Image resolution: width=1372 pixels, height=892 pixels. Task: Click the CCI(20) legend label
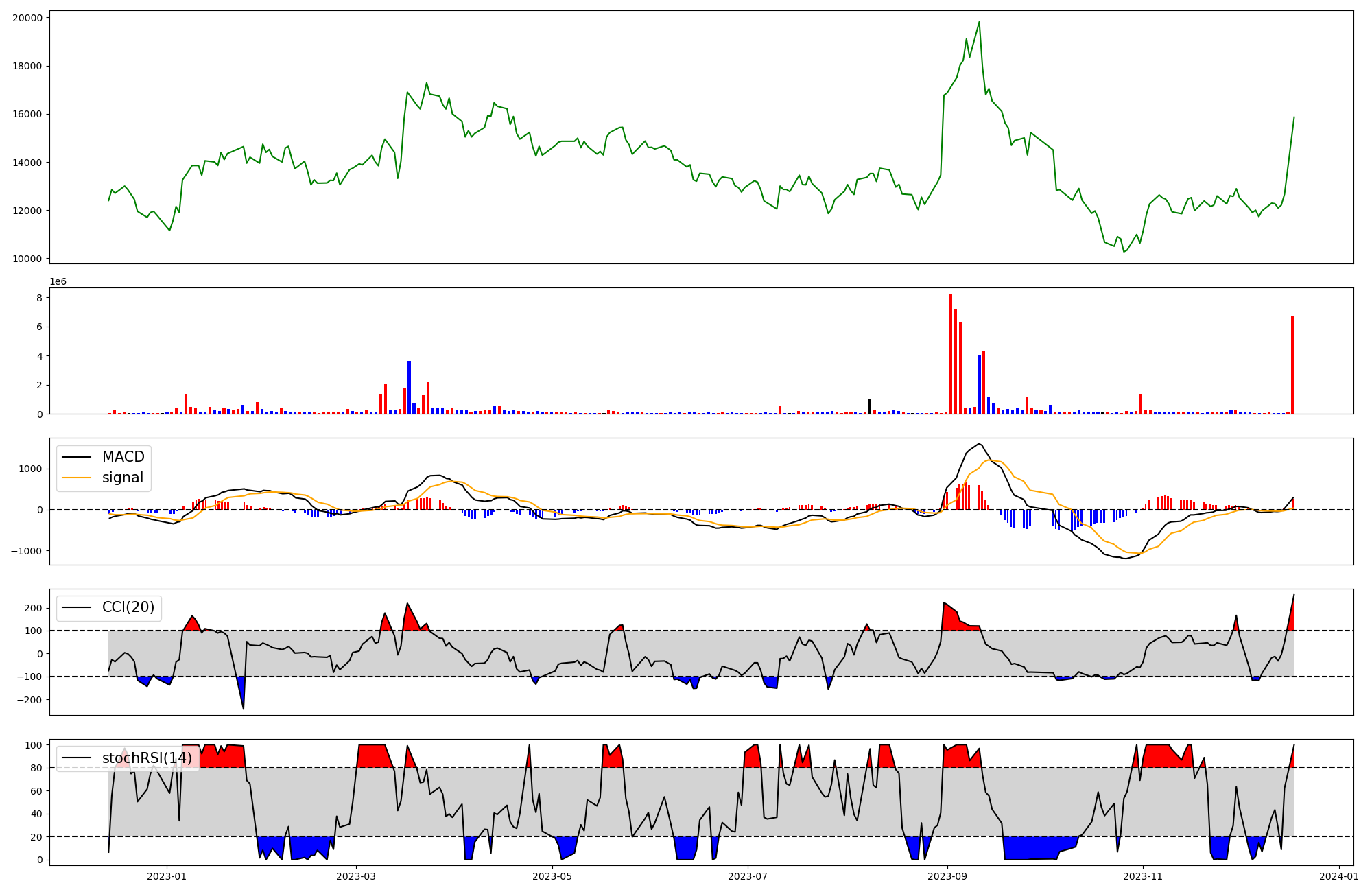pyautogui.click(x=128, y=607)
